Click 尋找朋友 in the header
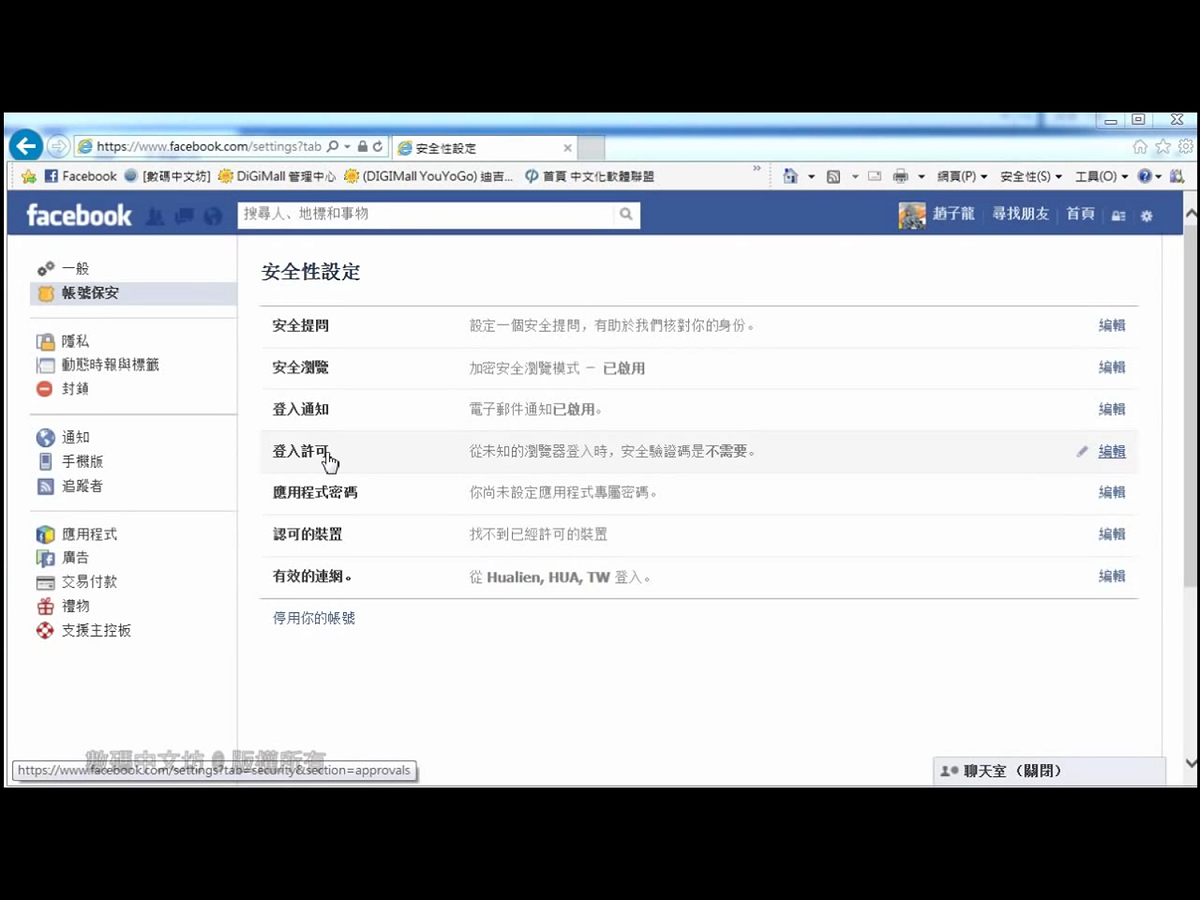 tap(1021, 214)
